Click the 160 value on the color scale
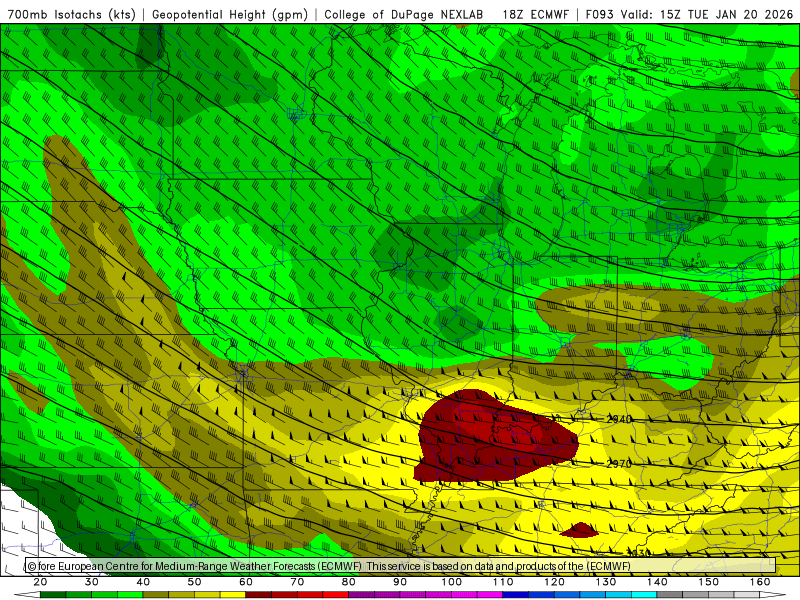 (760, 582)
